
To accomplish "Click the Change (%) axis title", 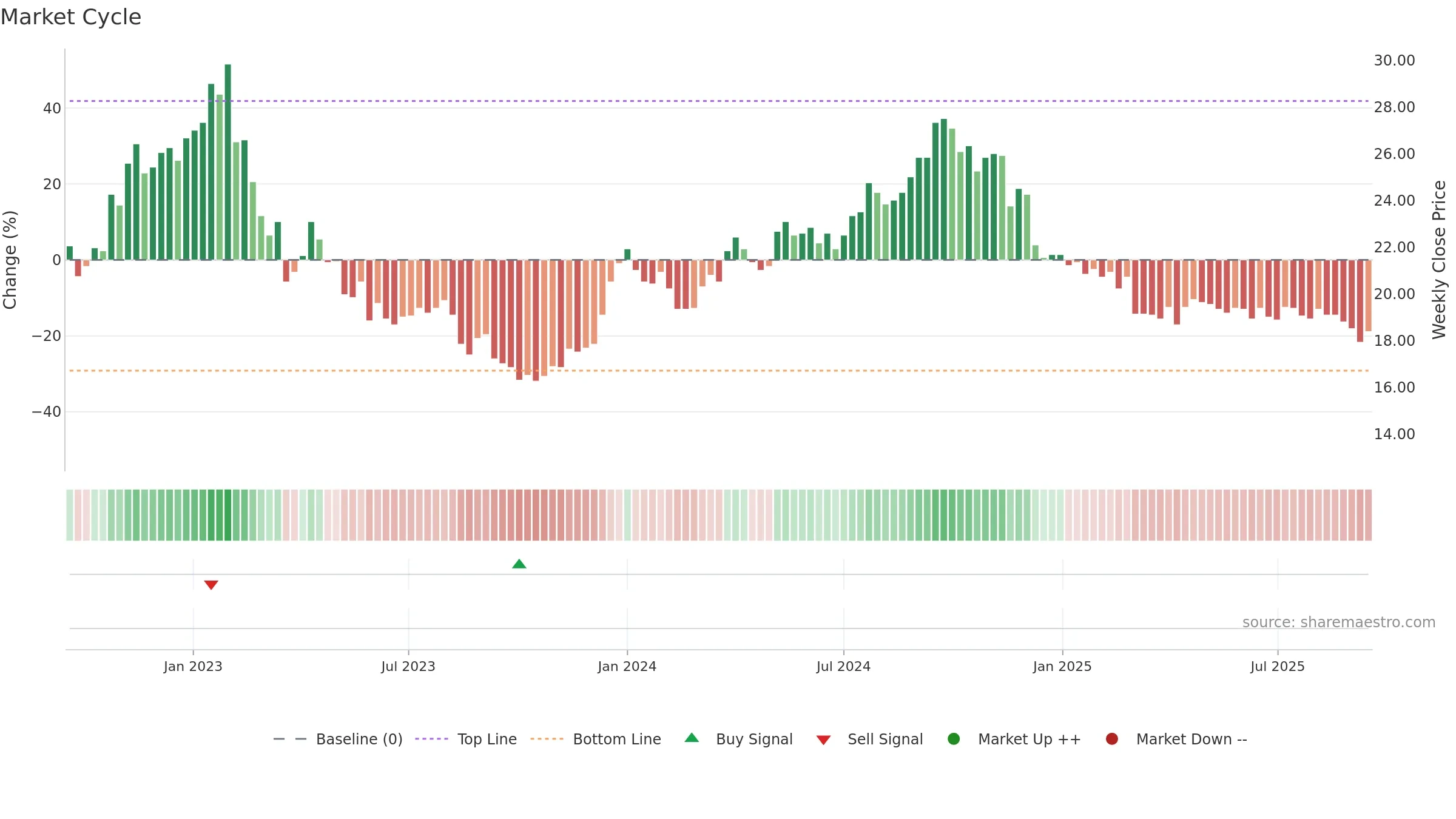I will click(10, 260).
